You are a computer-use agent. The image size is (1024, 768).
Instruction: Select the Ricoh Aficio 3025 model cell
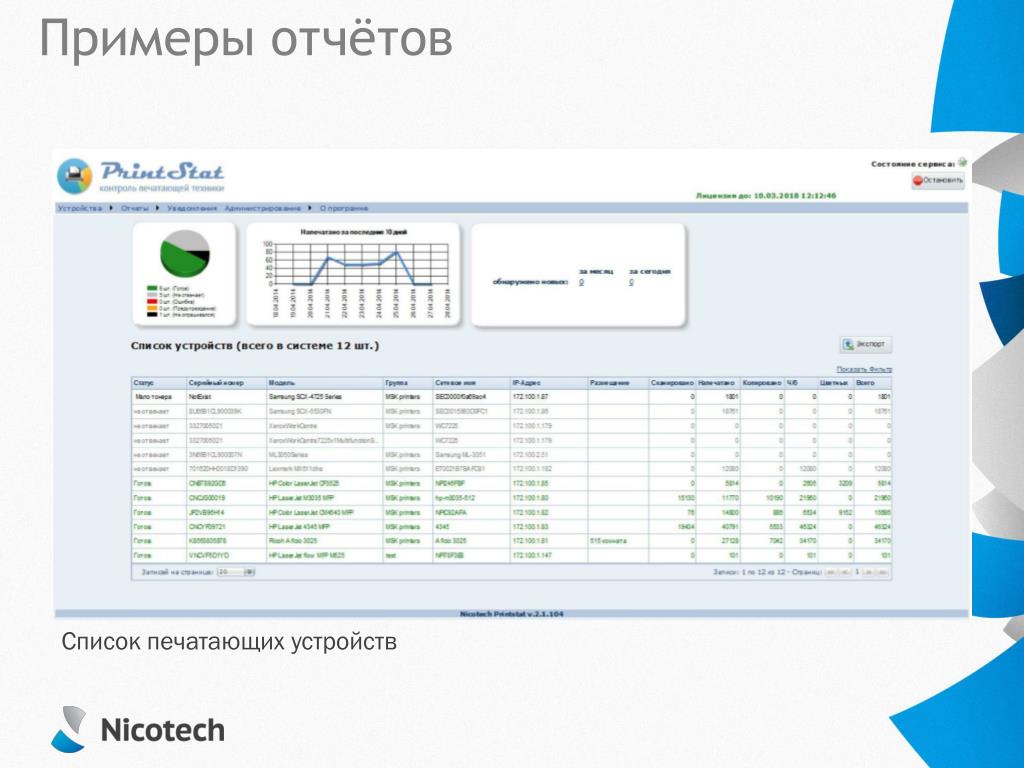tap(325, 541)
